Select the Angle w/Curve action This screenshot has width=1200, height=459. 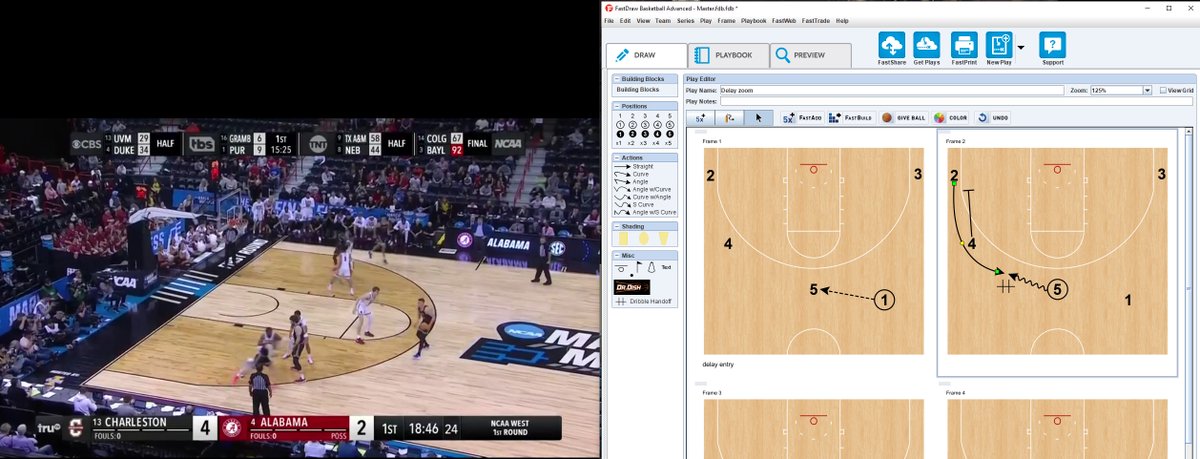[645, 189]
